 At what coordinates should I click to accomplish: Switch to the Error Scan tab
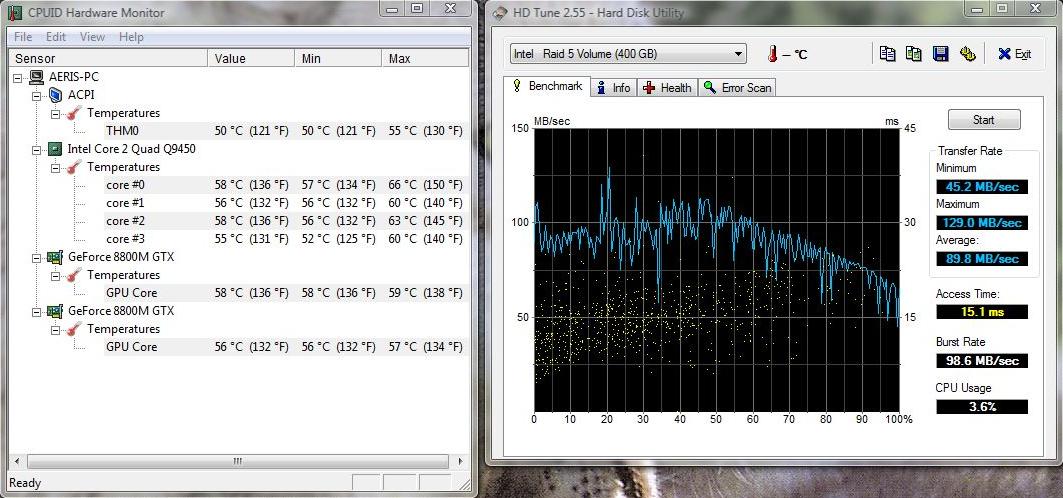coord(737,87)
